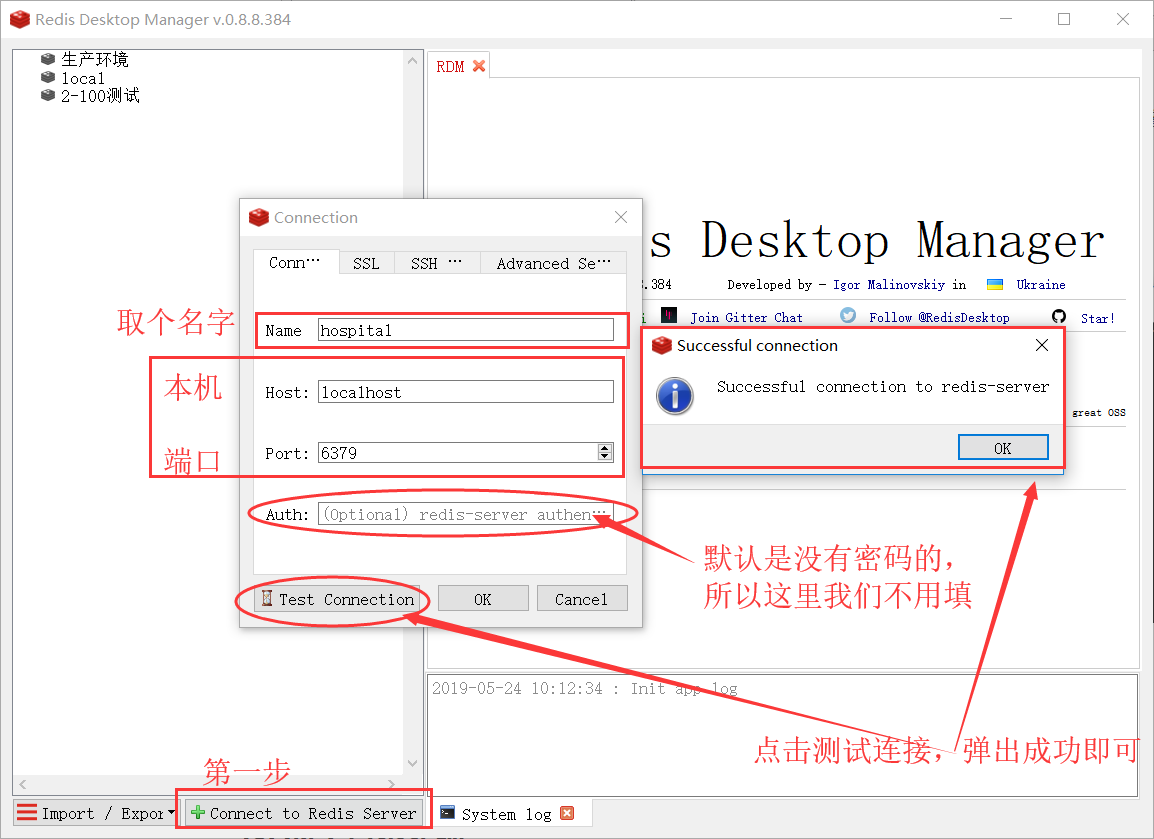Click the green plus icon for new connection
The height and width of the screenshot is (839, 1154).
197,813
